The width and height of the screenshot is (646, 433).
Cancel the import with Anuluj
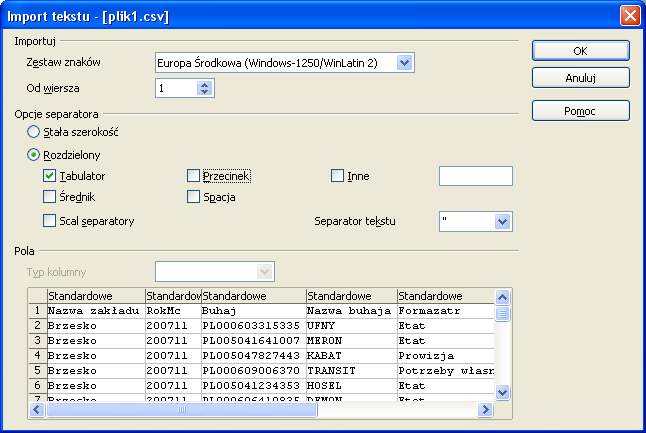tap(580, 78)
